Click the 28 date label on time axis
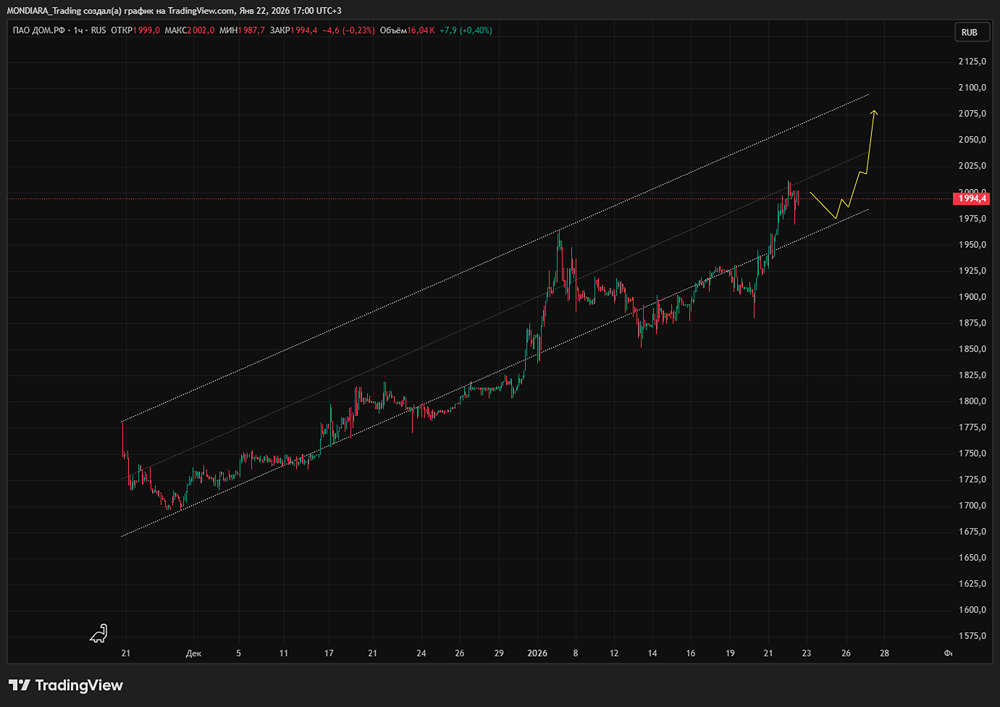 pyautogui.click(x=884, y=653)
